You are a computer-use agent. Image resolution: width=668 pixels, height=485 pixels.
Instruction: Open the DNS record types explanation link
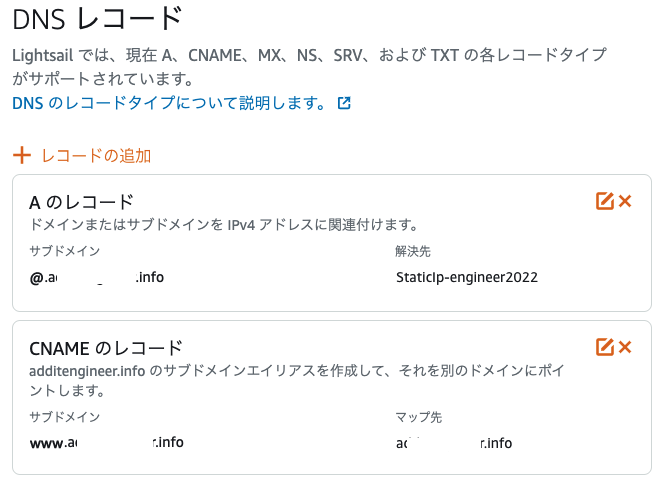[x=169, y=103]
